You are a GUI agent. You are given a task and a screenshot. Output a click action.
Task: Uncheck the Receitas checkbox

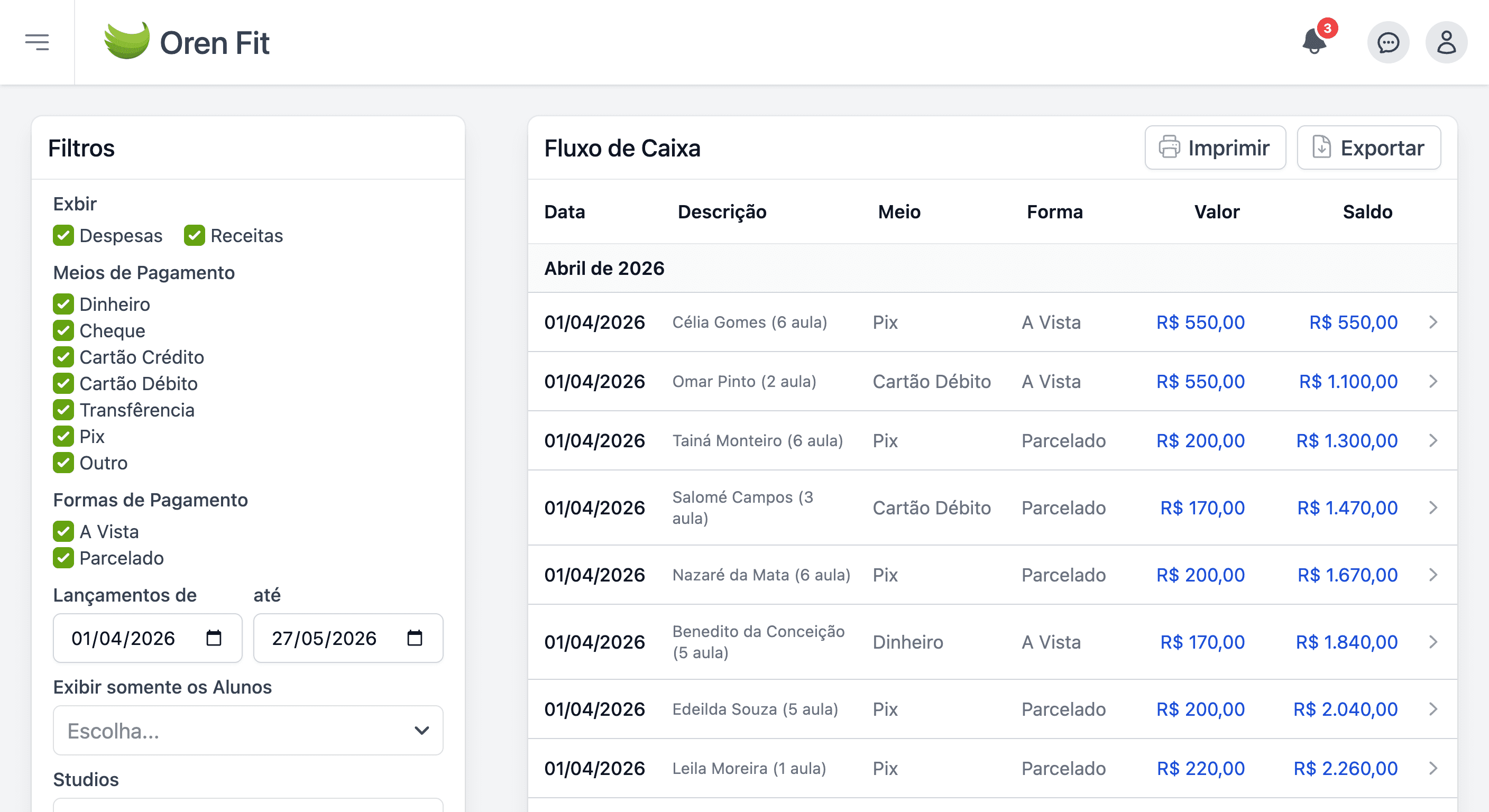click(x=195, y=236)
